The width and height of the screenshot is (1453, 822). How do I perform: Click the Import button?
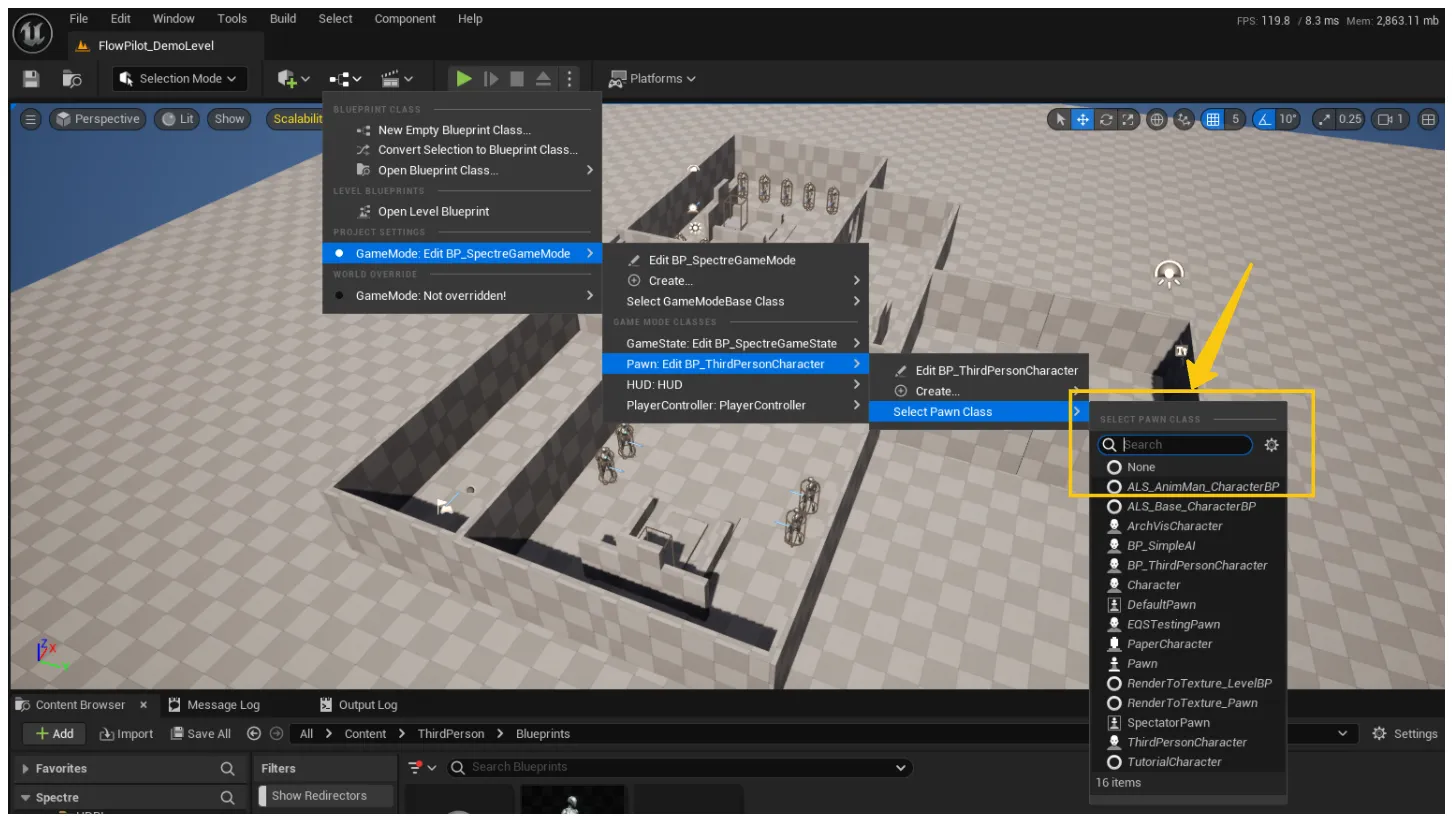tap(127, 734)
